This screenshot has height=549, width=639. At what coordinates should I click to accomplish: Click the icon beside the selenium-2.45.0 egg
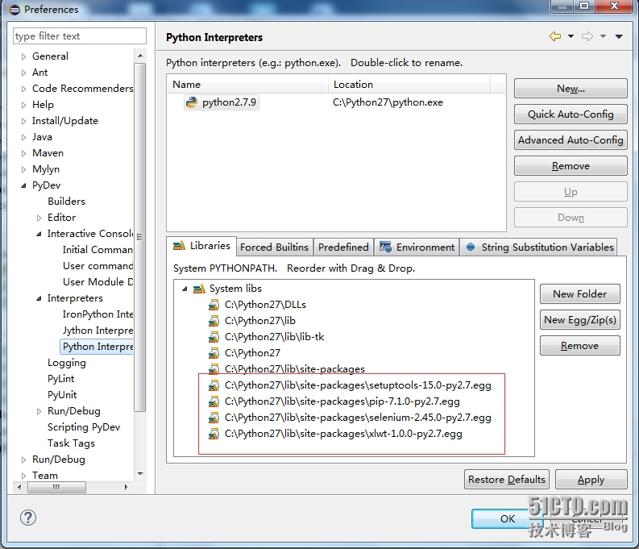[x=214, y=418]
